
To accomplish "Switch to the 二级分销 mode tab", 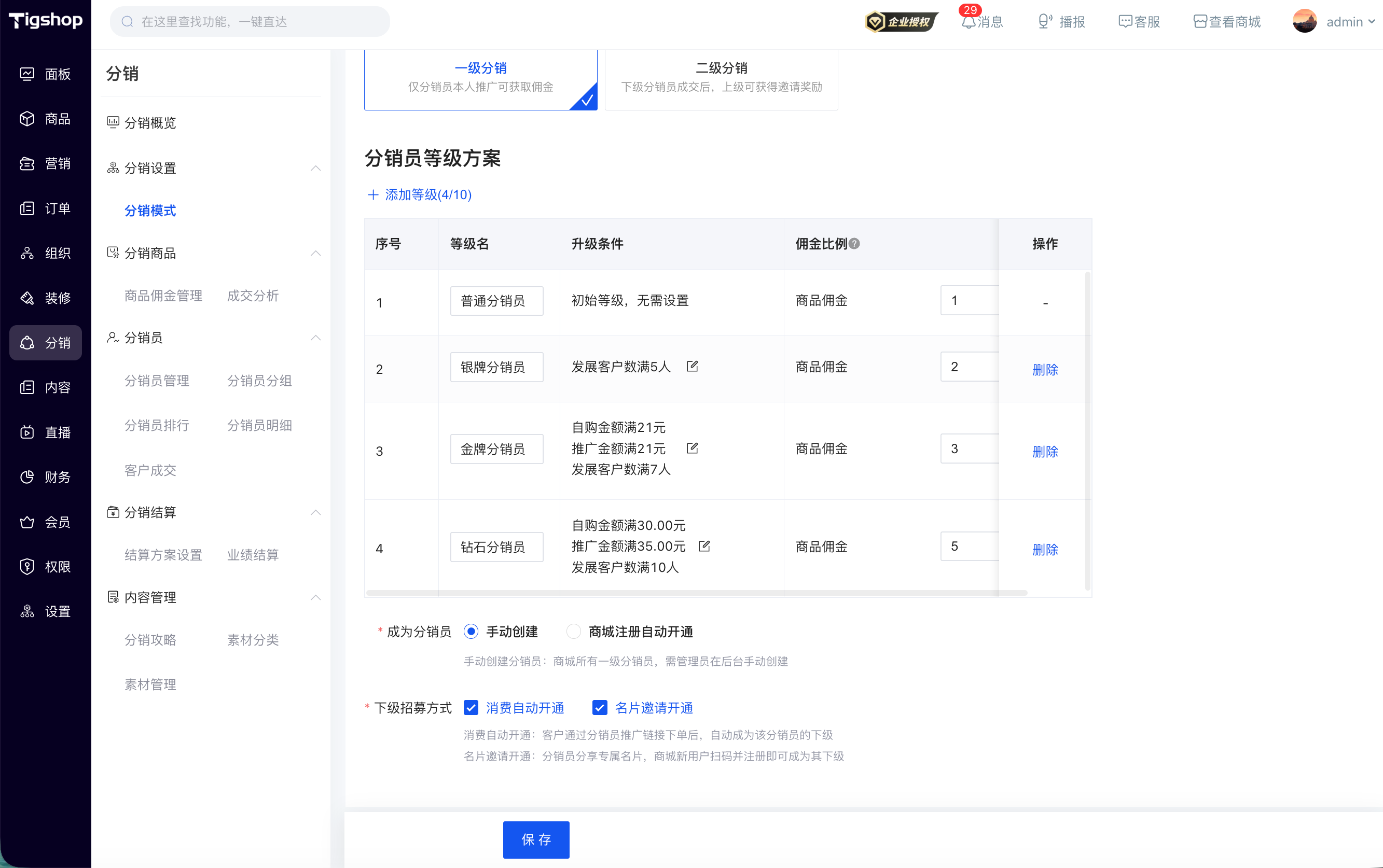I will pos(722,78).
